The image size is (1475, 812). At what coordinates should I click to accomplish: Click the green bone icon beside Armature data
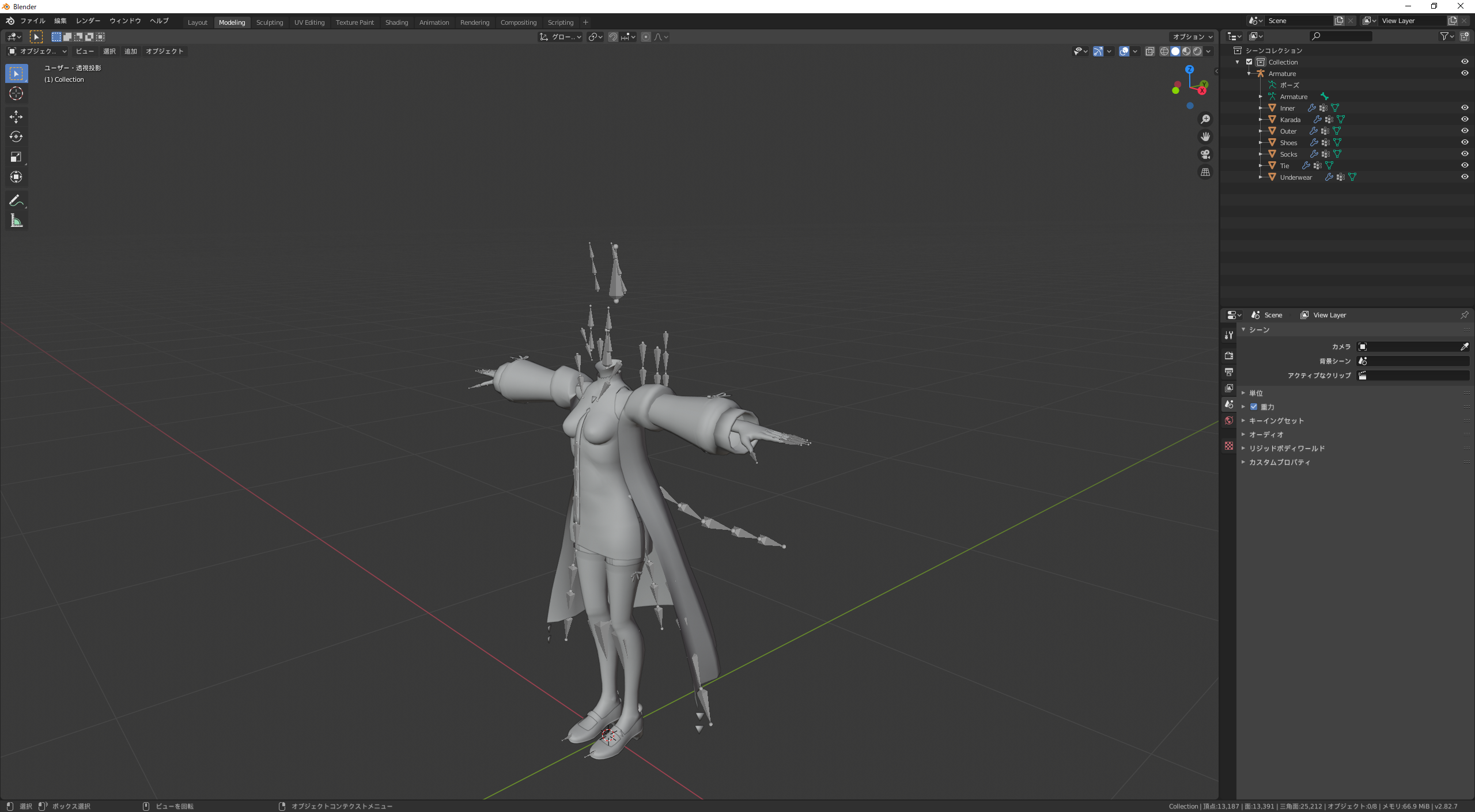tap(1324, 97)
